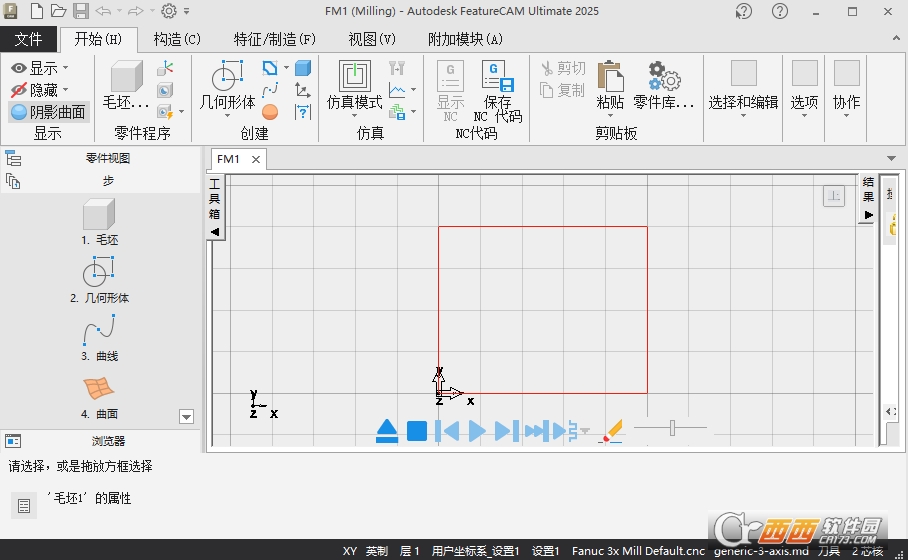Click the curve creation icon in ribbon
The height and width of the screenshot is (560, 908).
click(x=270, y=90)
